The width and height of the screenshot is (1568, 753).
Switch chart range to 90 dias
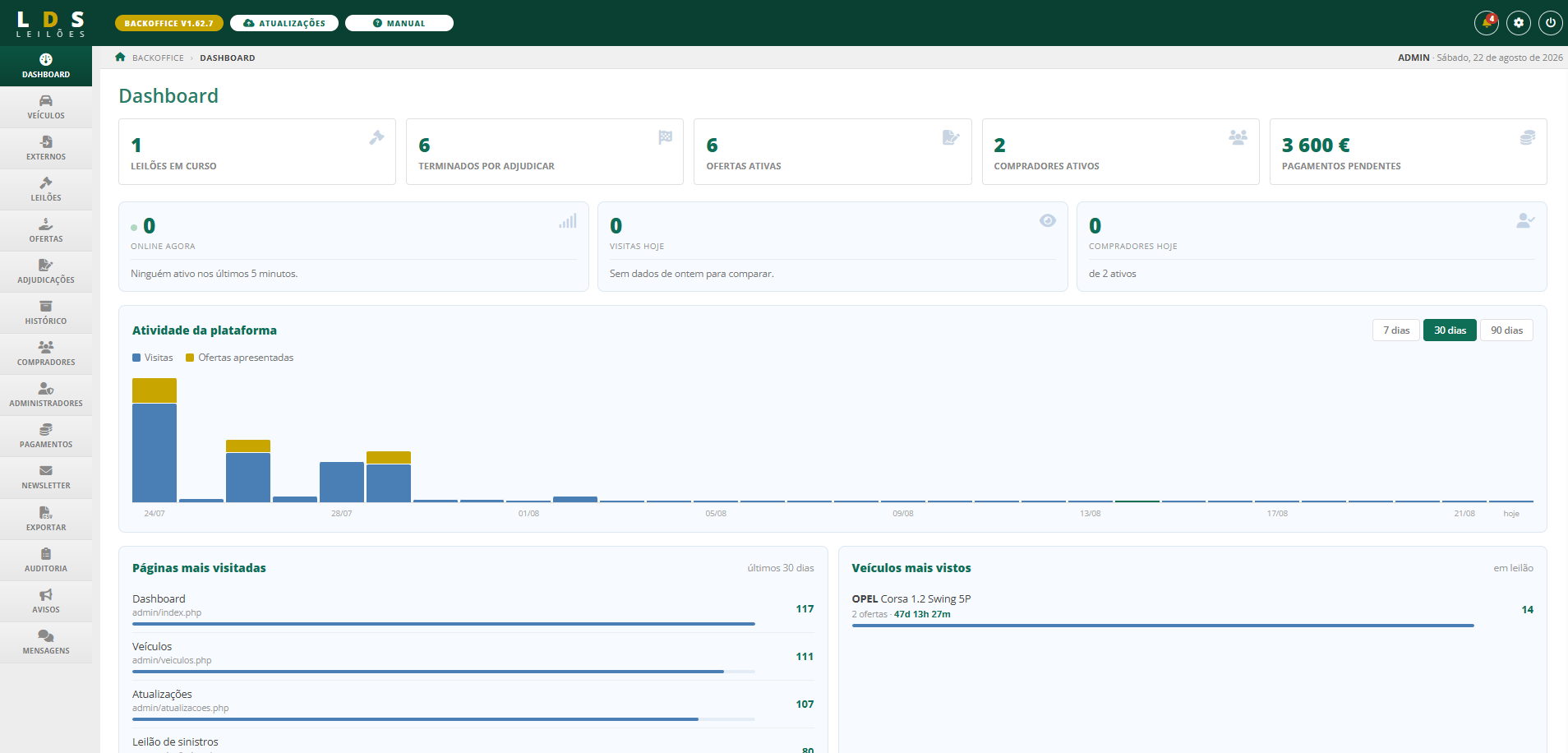[x=1506, y=330]
